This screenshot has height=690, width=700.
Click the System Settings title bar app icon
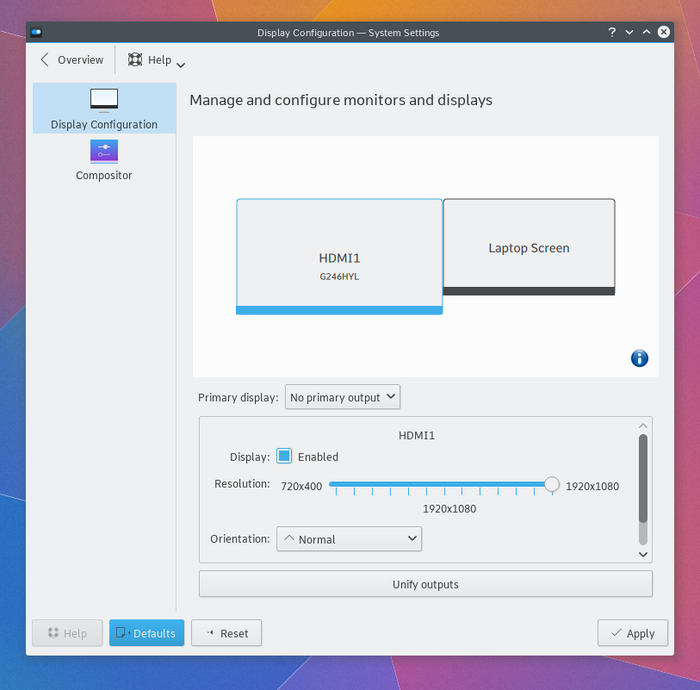[x=37, y=33]
